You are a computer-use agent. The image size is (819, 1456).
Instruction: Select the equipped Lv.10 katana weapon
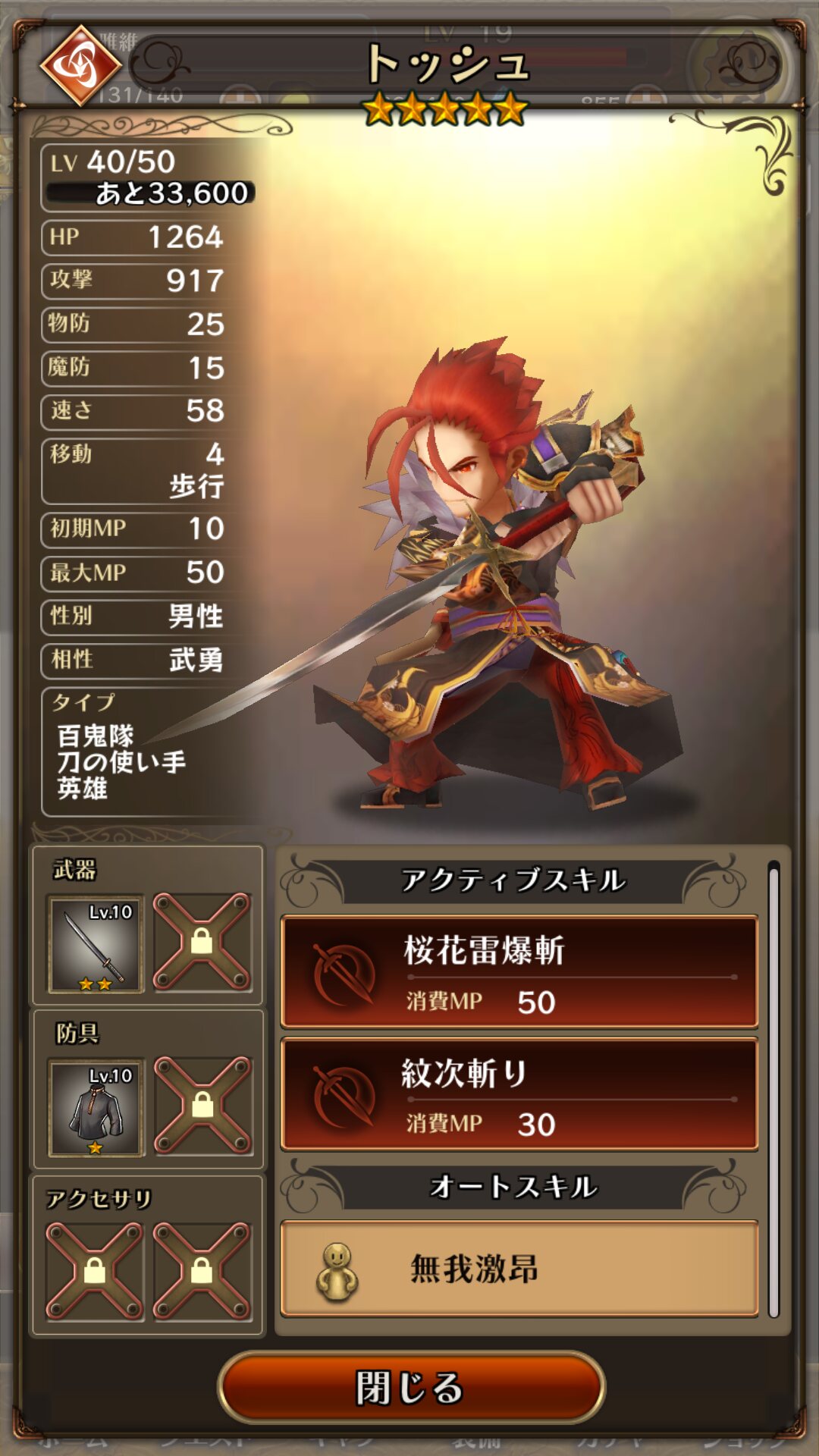96,944
